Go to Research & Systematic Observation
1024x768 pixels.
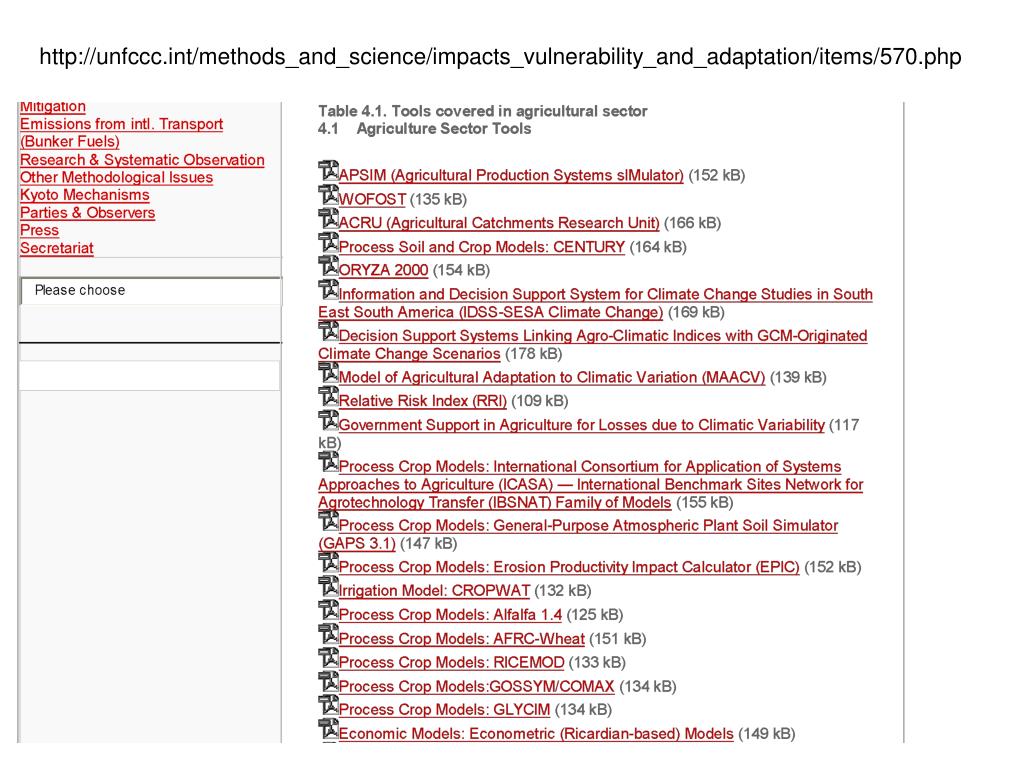142,160
